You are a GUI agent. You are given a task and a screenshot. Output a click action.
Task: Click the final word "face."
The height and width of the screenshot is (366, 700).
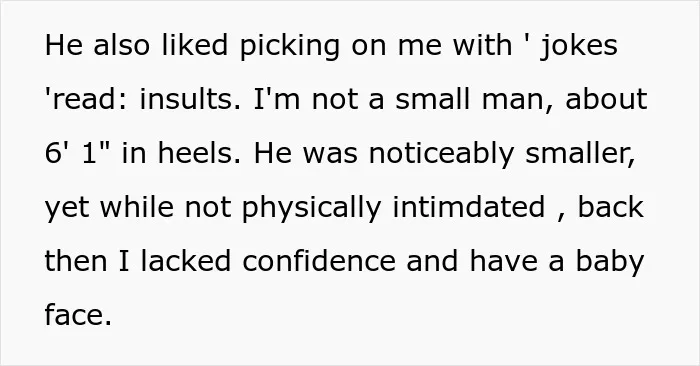click(78, 315)
